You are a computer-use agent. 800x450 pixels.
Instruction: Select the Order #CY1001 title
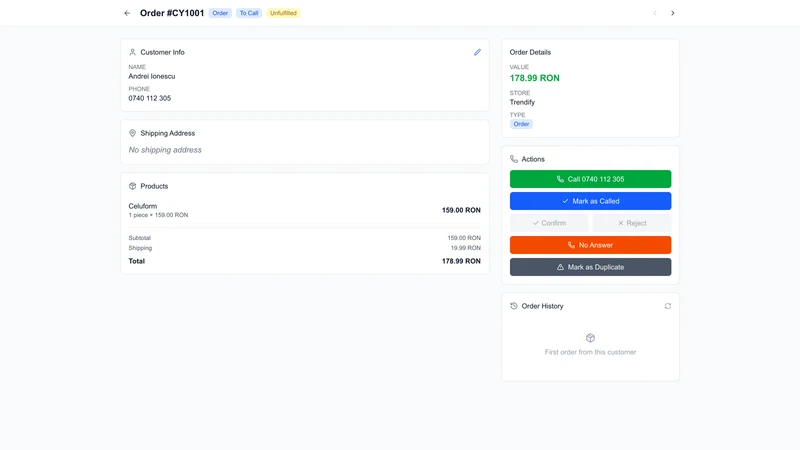172,13
